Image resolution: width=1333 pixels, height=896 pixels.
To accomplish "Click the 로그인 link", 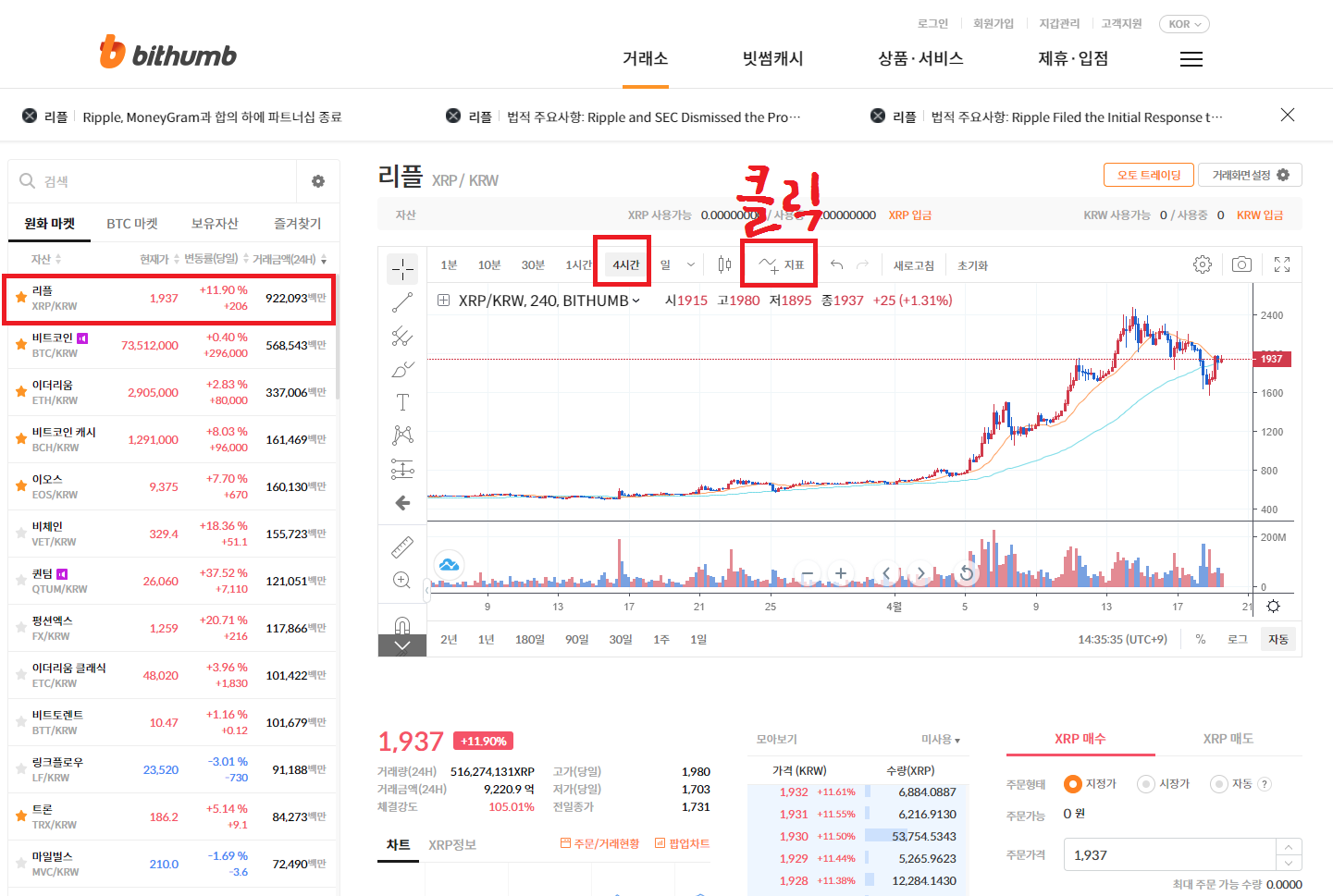I will tap(932, 23).
